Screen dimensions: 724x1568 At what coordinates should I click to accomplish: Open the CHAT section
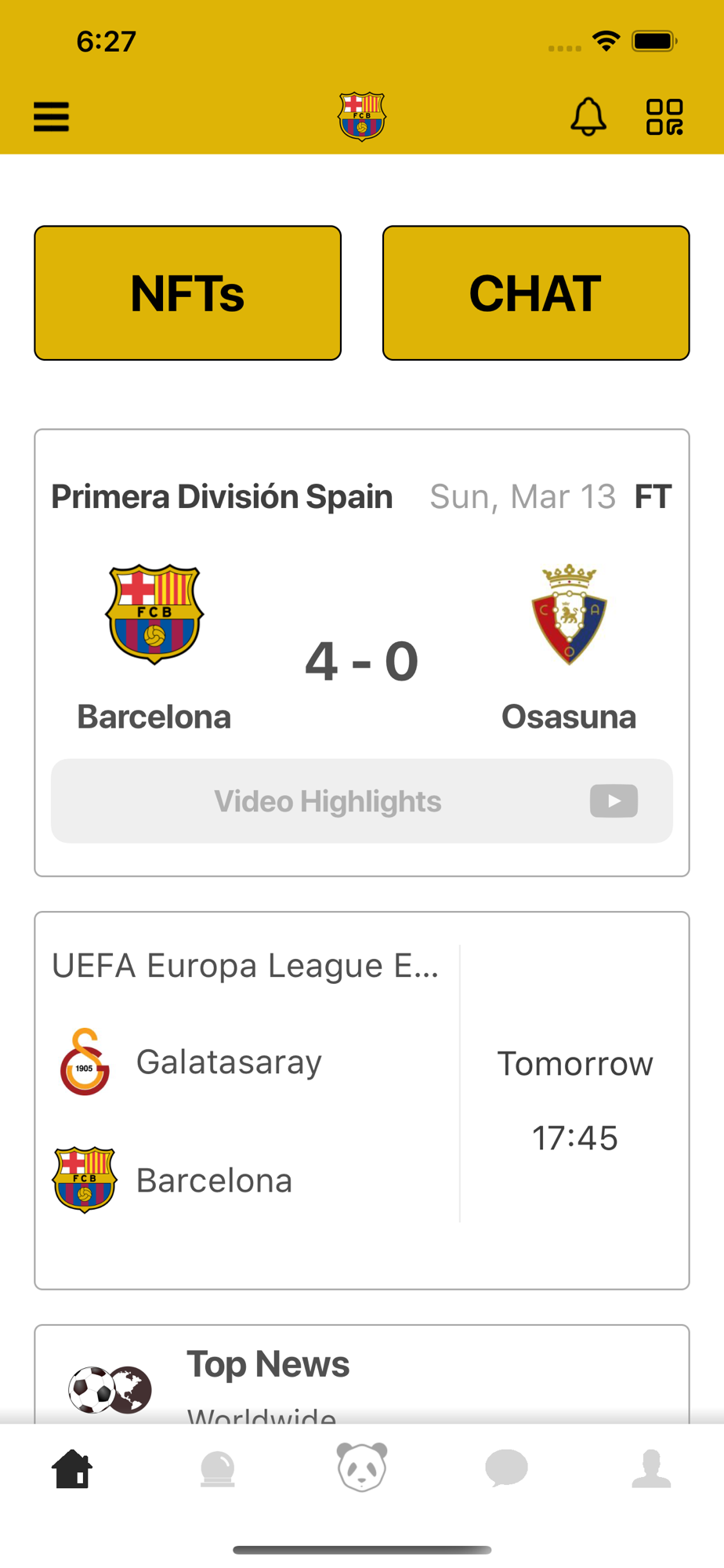pyautogui.click(x=536, y=293)
